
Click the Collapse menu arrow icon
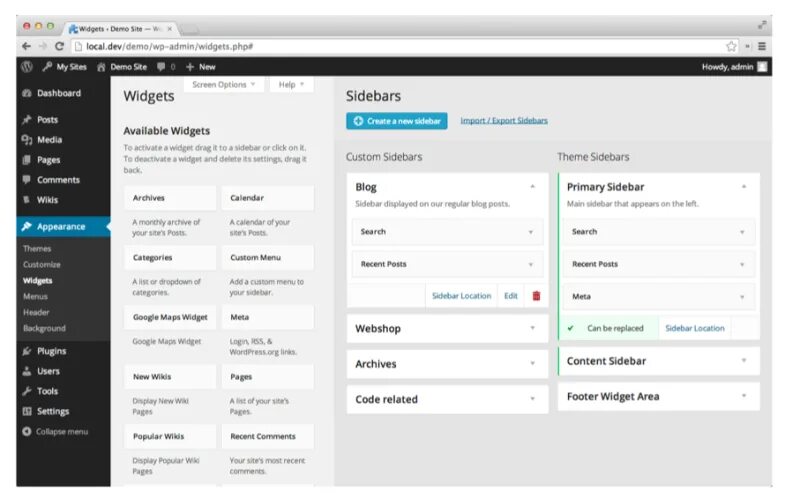point(27,432)
